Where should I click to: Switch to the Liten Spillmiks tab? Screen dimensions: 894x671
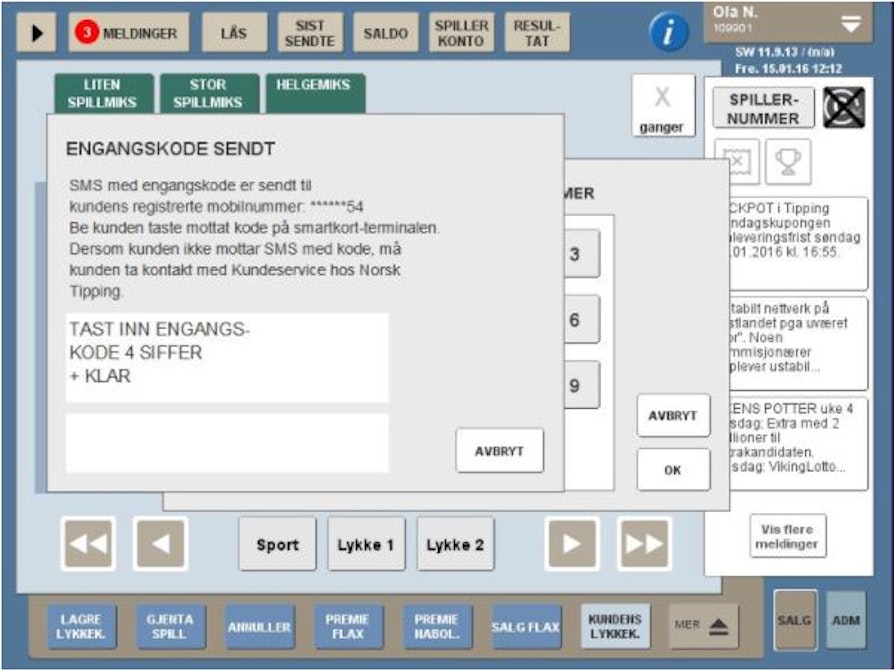click(x=104, y=93)
